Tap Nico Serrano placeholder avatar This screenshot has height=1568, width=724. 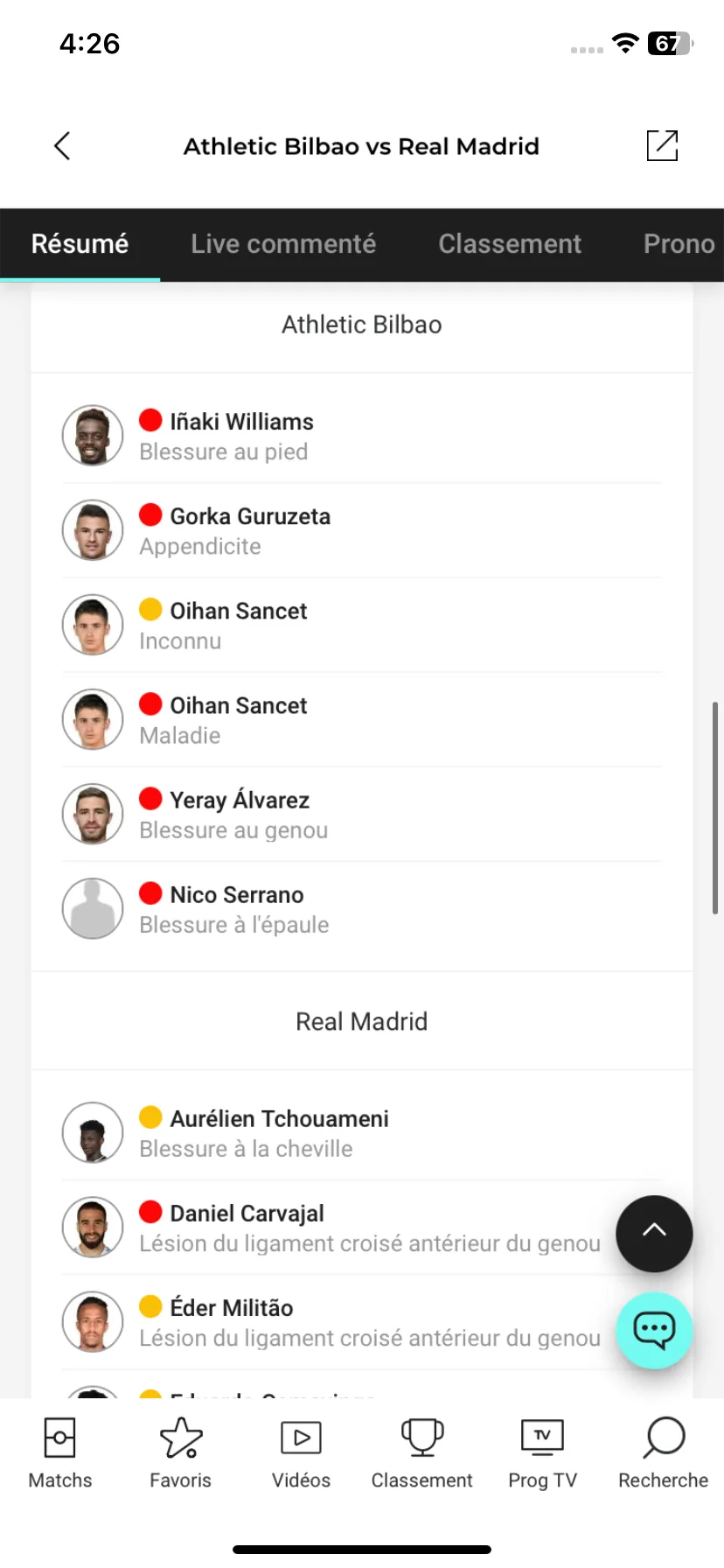click(x=93, y=908)
